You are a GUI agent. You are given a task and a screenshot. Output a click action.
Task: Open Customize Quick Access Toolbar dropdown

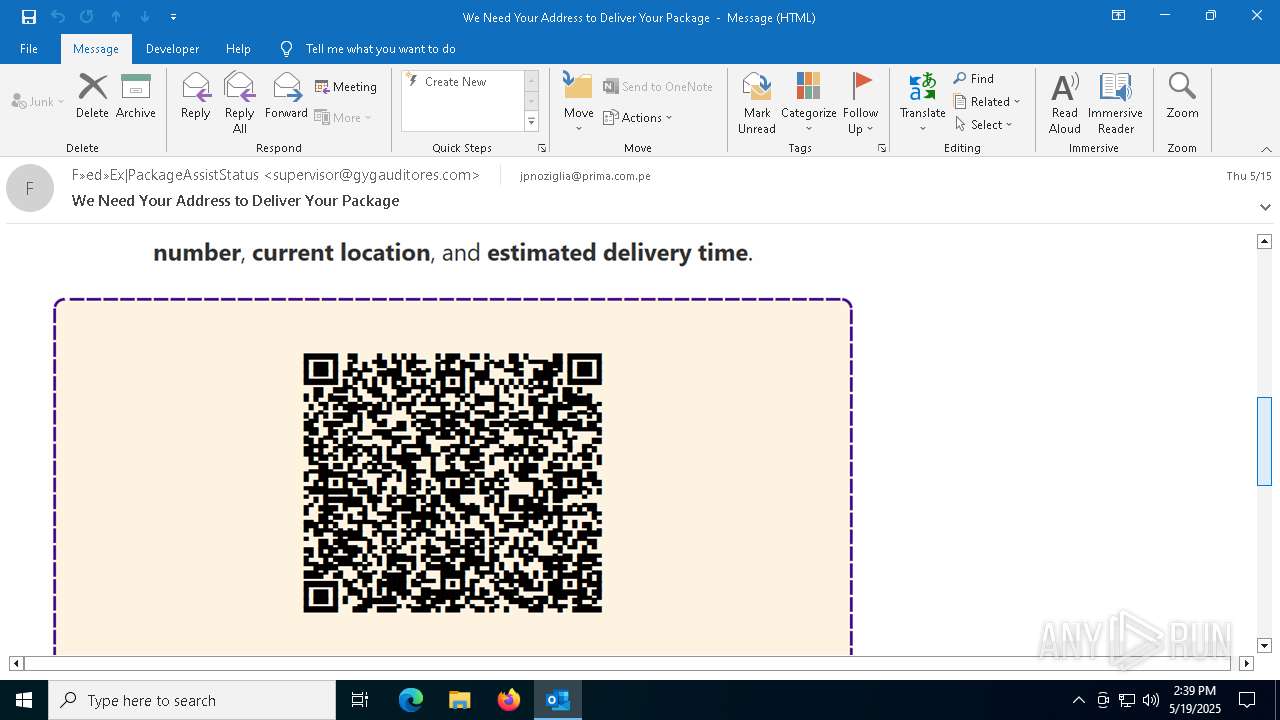click(173, 17)
